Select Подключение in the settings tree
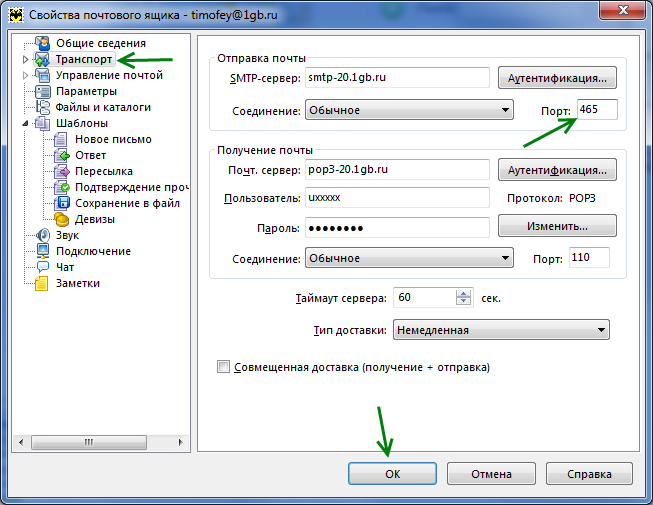 click(x=93, y=251)
